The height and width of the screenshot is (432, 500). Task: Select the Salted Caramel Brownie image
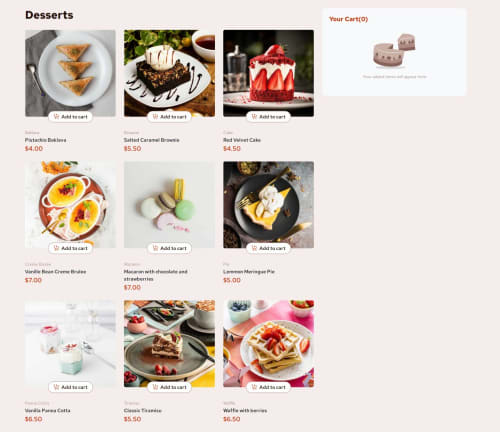tap(169, 73)
